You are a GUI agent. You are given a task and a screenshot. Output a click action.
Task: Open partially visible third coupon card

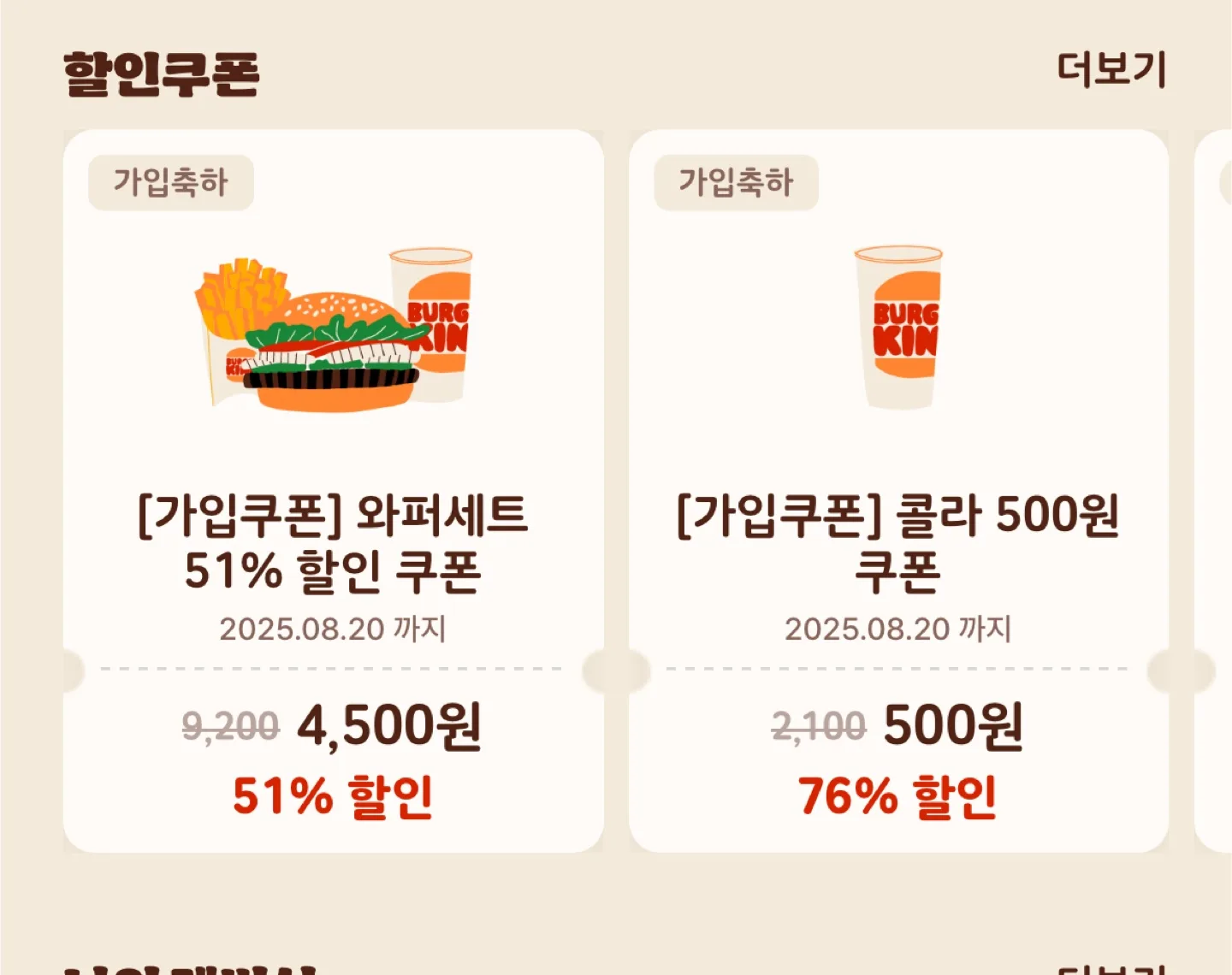(1213, 491)
